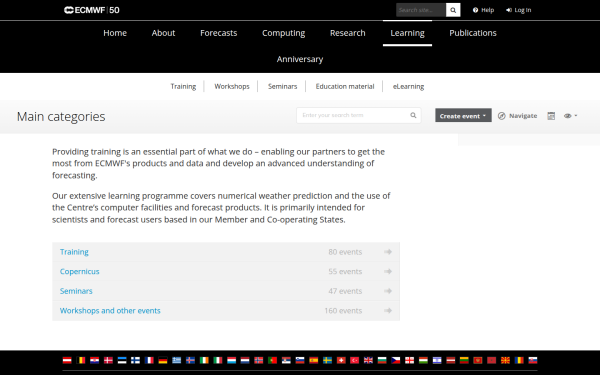Open the Education material tab

click(345, 86)
